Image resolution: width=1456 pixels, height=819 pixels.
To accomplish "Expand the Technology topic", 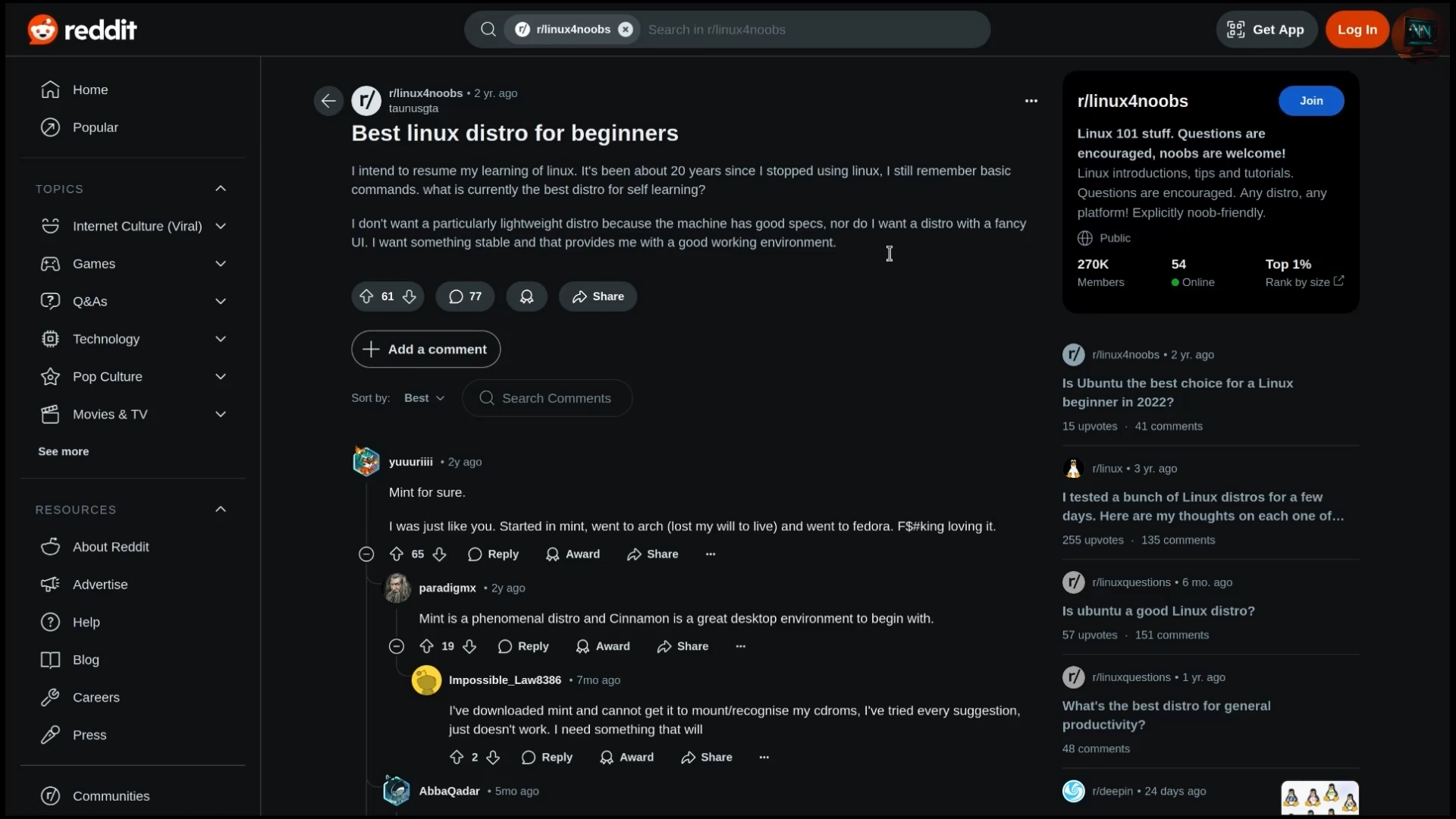I will click(x=221, y=339).
